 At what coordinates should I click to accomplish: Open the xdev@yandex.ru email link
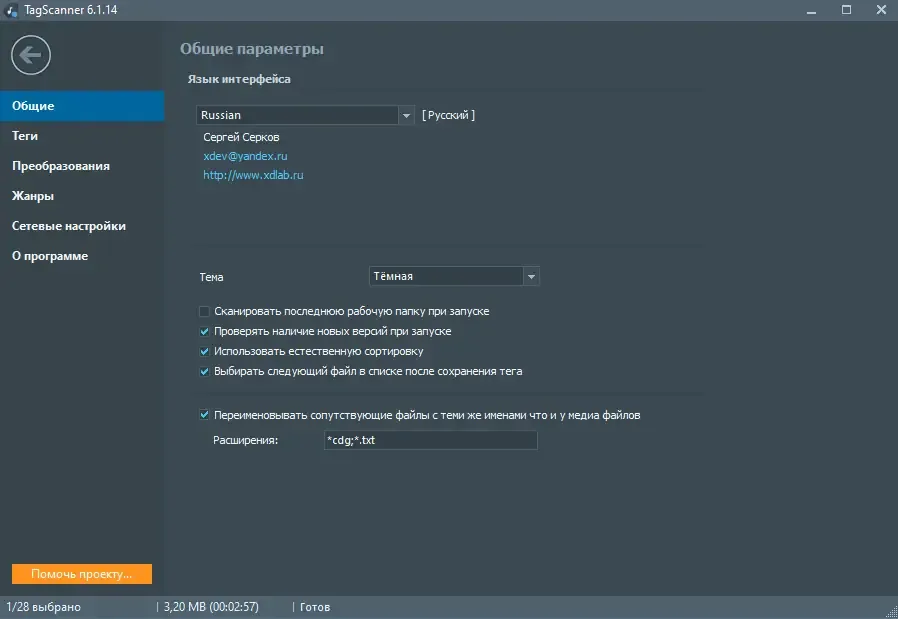click(x=245, y=156)
